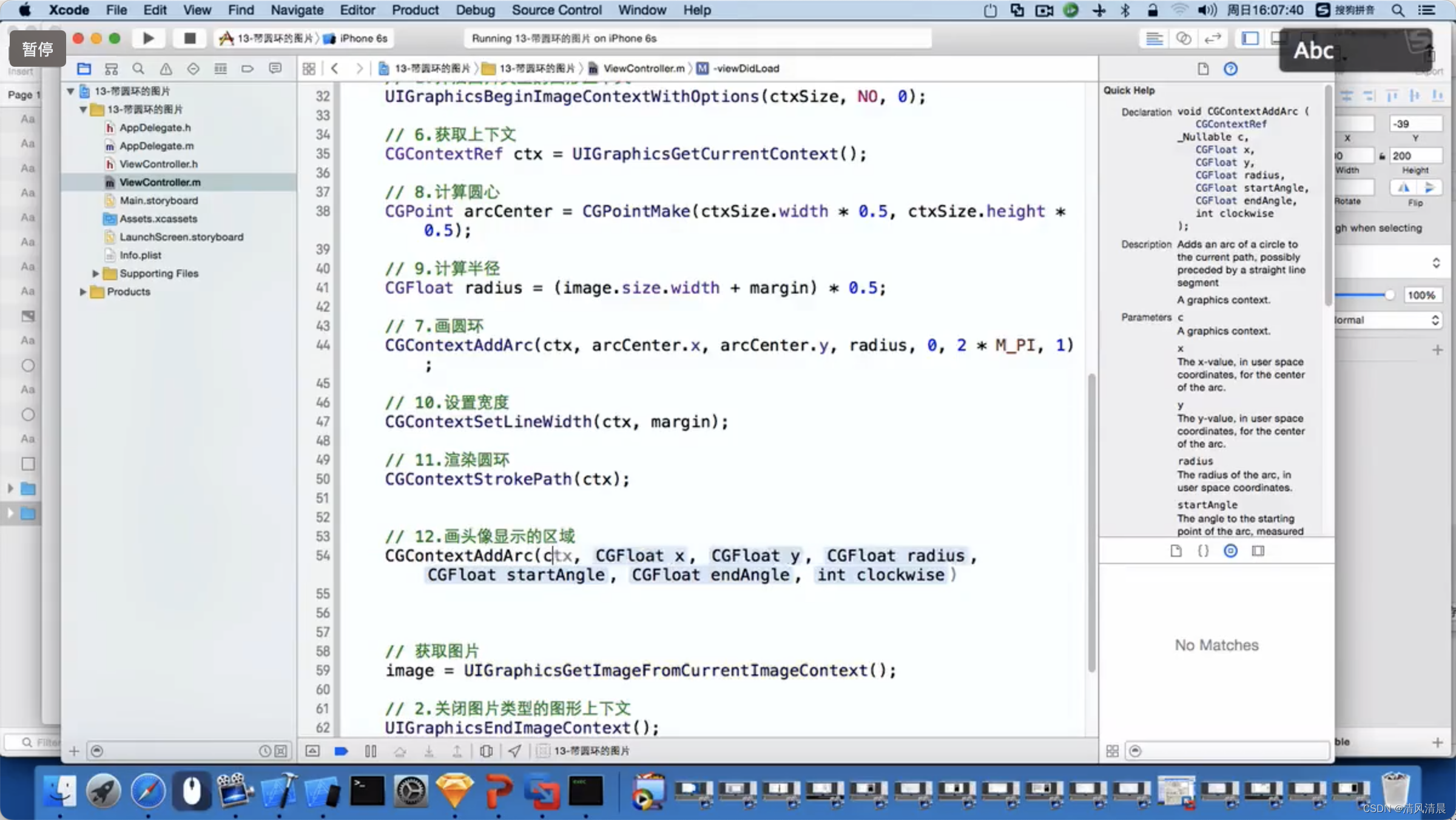Image resolution: width=1456 pixels, height=820 pixels.
Task: Open the Object library
Action: [1230, 551]
